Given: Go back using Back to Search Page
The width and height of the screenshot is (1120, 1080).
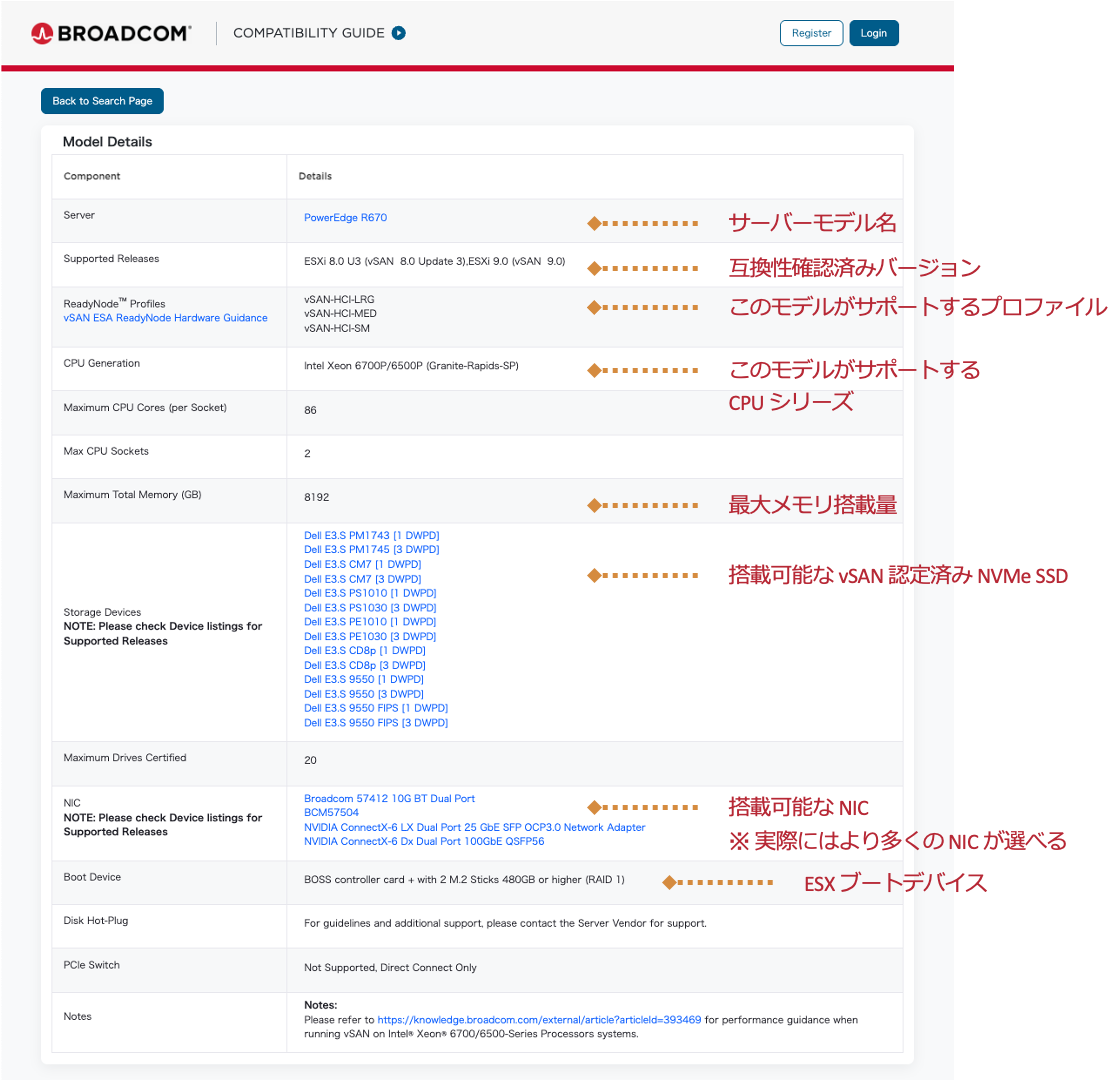Looking at the screenshot, I should point(102,101).
